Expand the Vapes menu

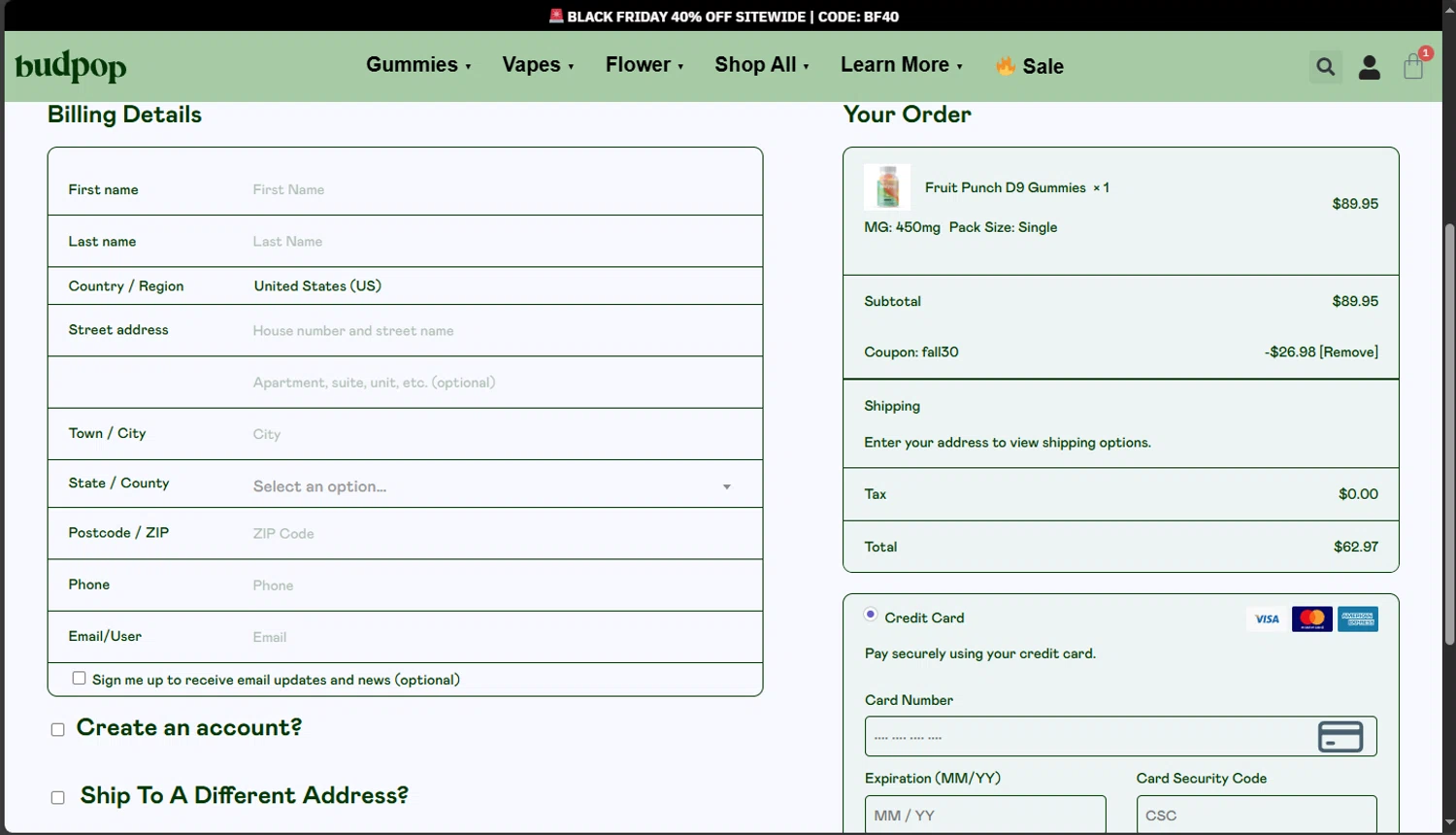538,65
